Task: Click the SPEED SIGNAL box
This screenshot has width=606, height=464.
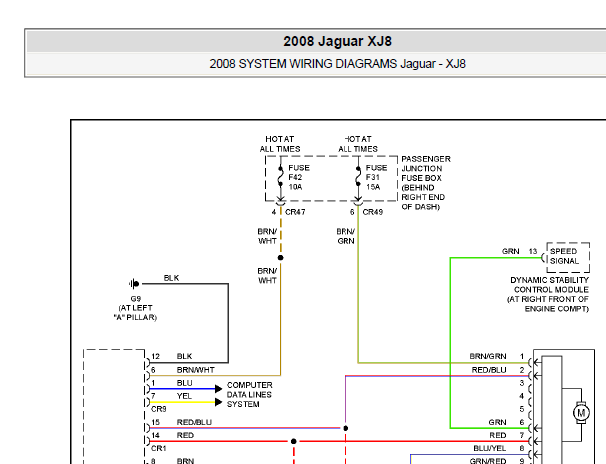Action: 568,257
